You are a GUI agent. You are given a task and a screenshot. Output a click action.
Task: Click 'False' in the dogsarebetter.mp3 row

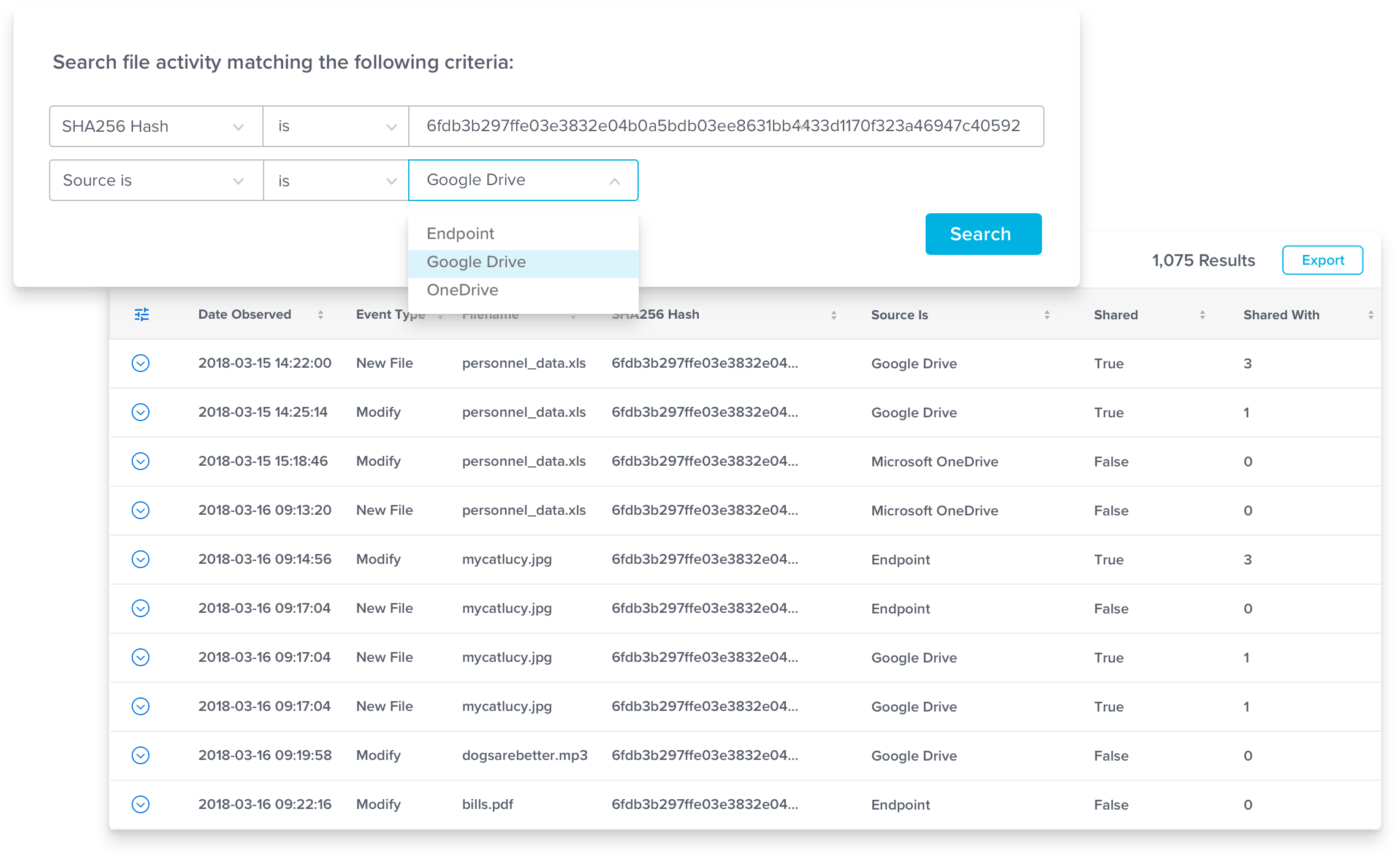point(1111,756)
